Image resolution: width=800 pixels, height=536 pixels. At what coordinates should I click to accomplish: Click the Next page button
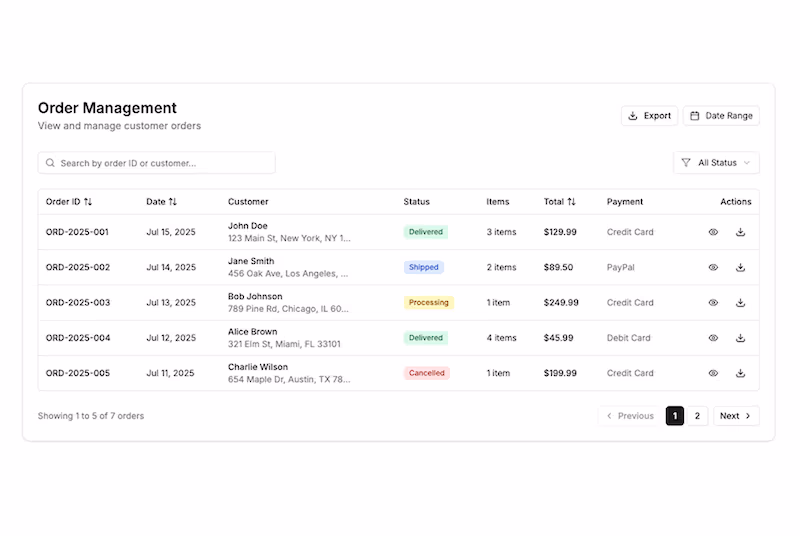pyautogui.click(x=736, y=416)
